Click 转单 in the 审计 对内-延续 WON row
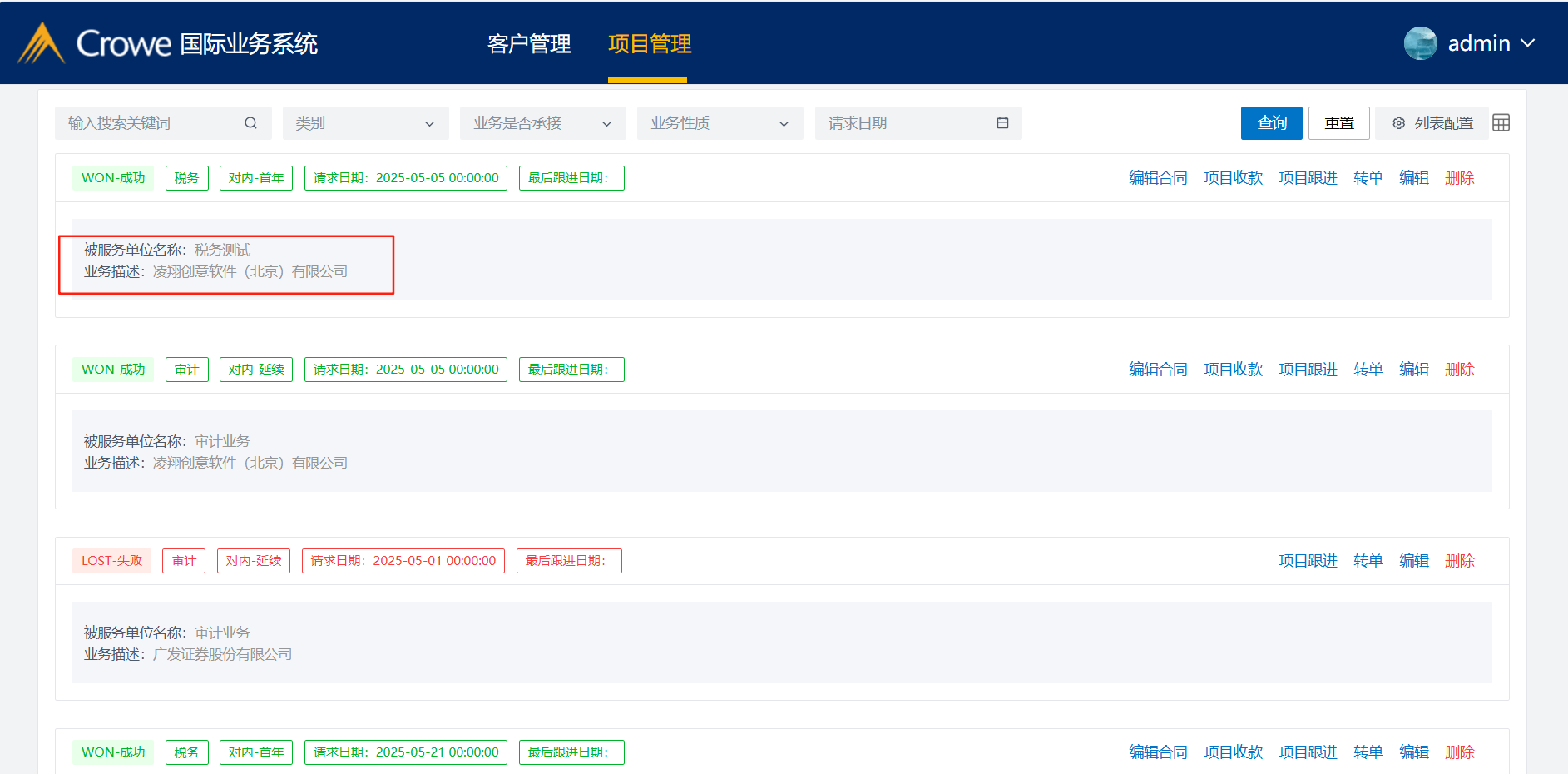 point(1368,370)
